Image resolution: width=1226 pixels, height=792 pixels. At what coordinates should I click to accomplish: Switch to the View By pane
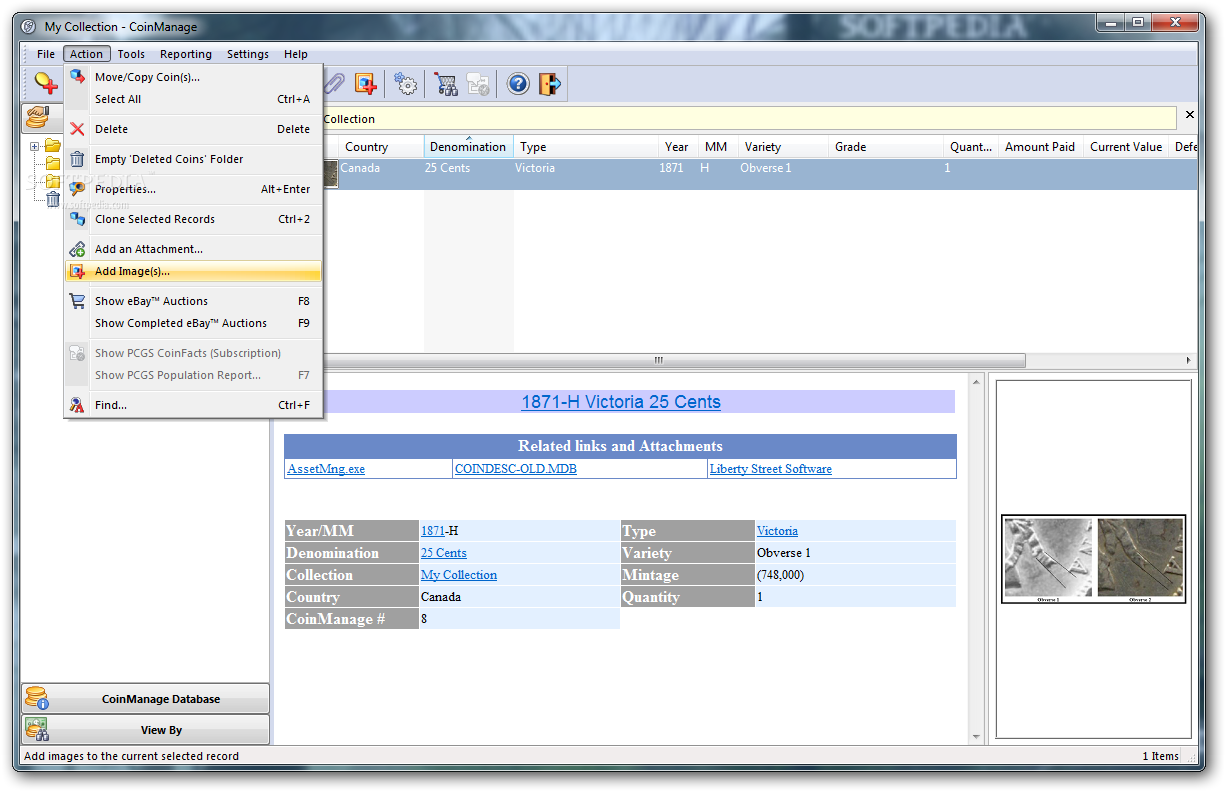(x=146, y=730)
